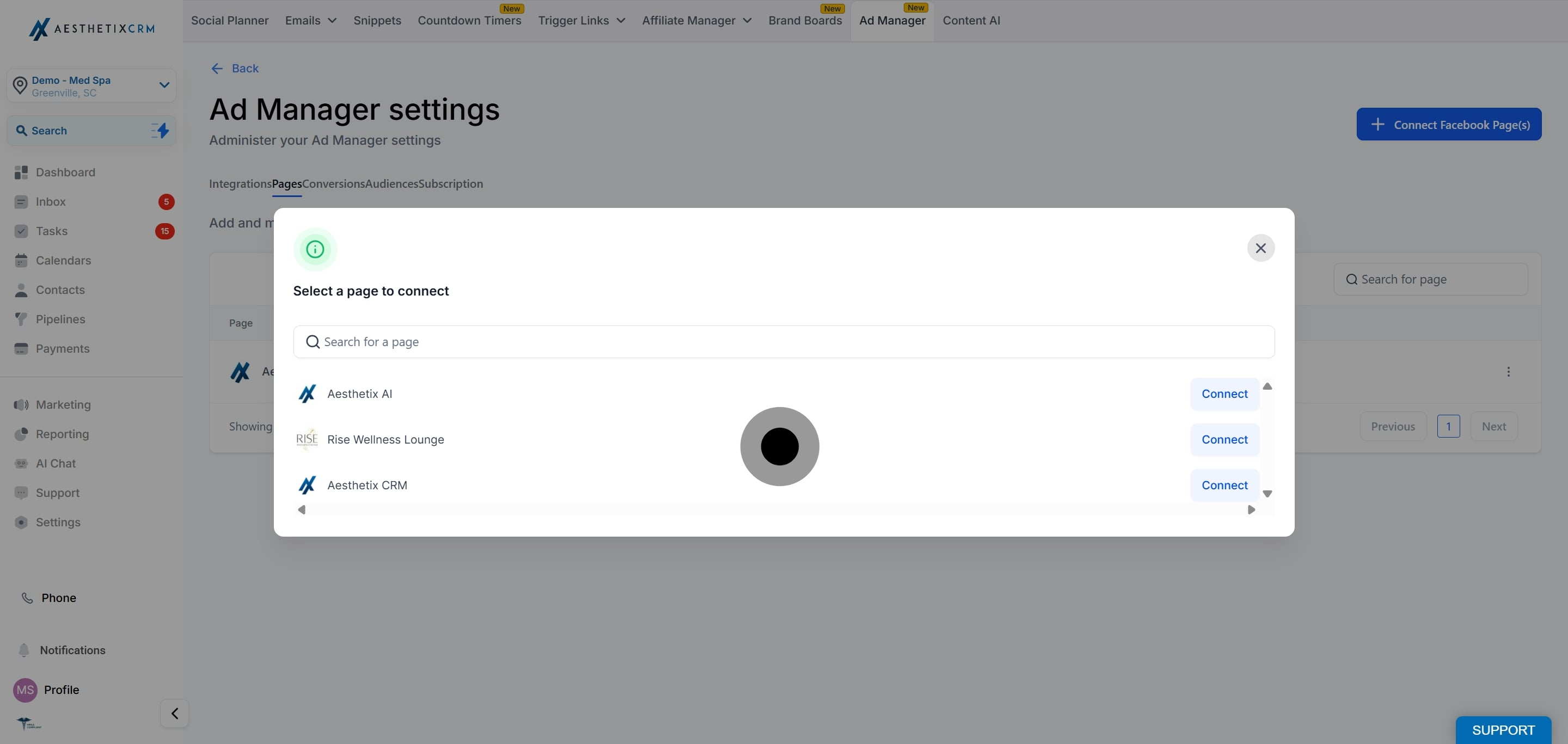Open Payments in the sidebar

(62, 348)
